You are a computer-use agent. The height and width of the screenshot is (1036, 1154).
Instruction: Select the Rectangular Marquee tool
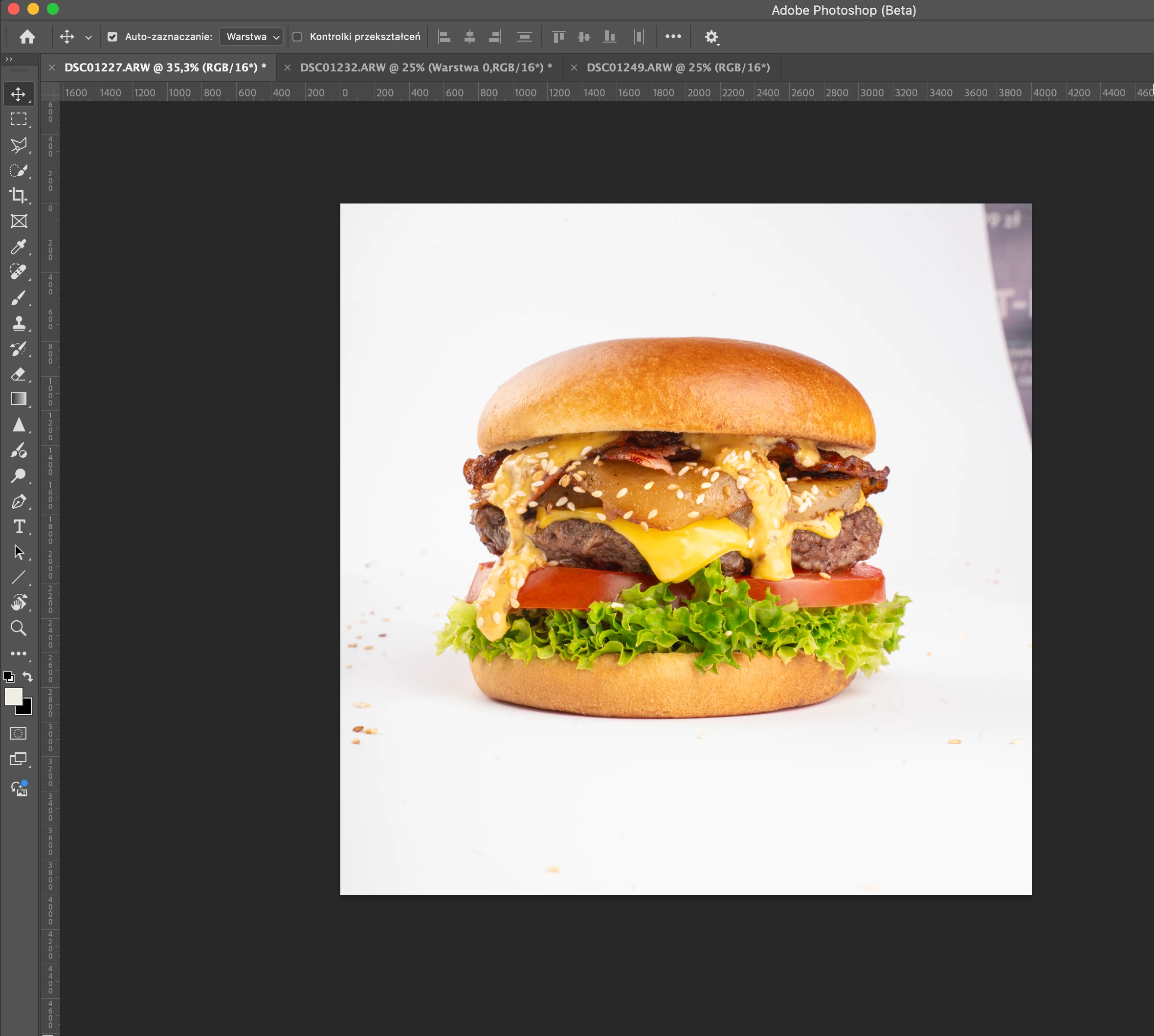point(18,119)
